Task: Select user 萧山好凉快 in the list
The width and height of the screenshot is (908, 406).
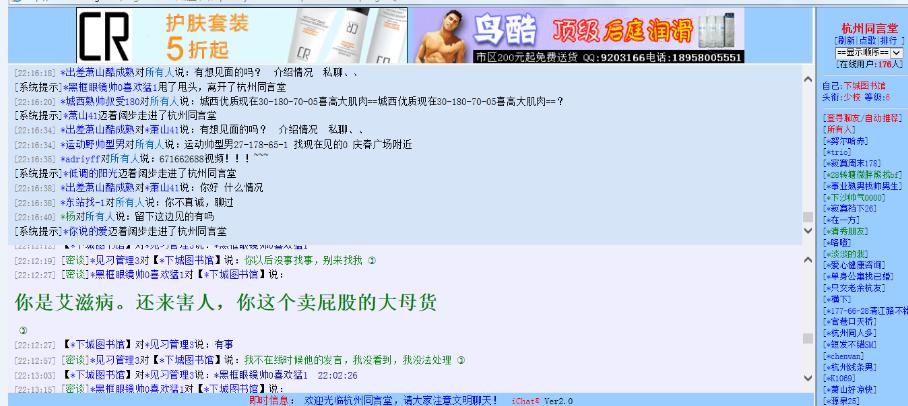Action: (x=850, y=389)
